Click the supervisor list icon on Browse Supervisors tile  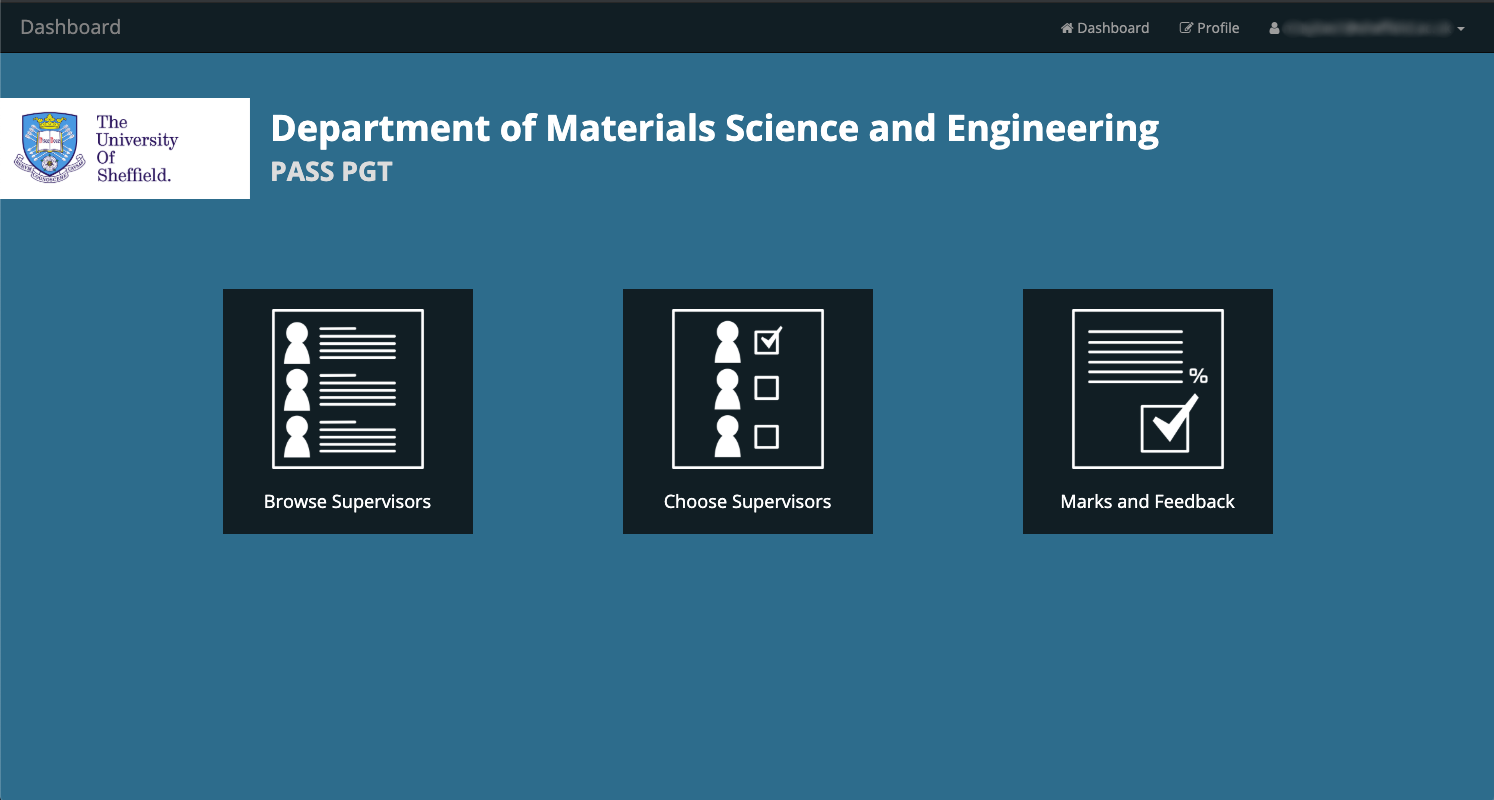[x=347, y=389]
